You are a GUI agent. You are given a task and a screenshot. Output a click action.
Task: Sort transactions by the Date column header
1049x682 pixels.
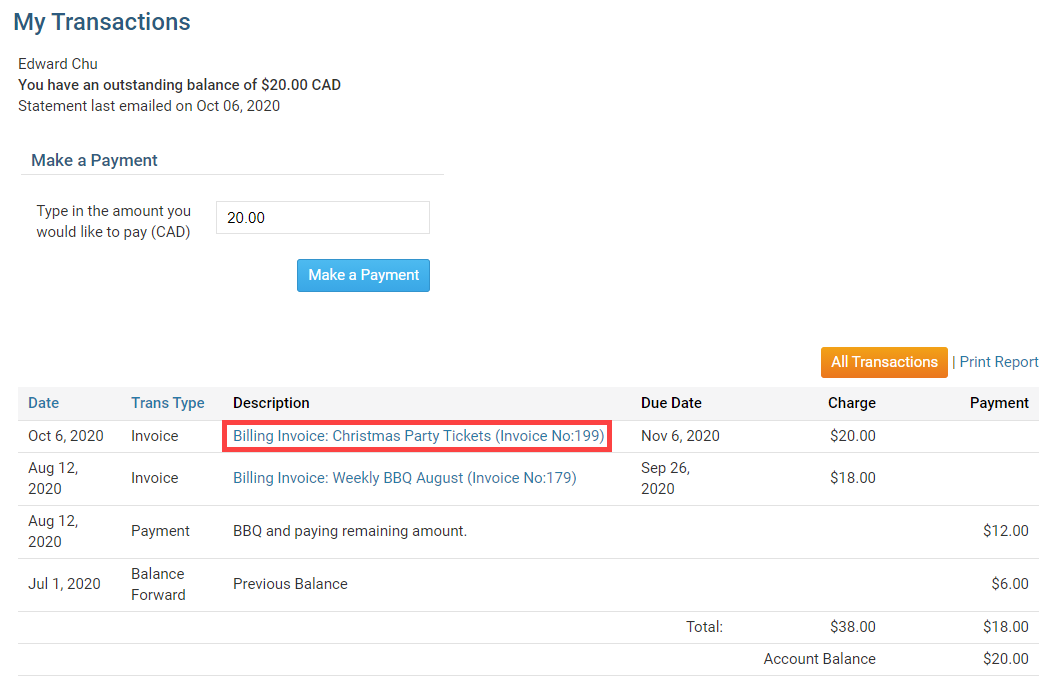(43, 403)
